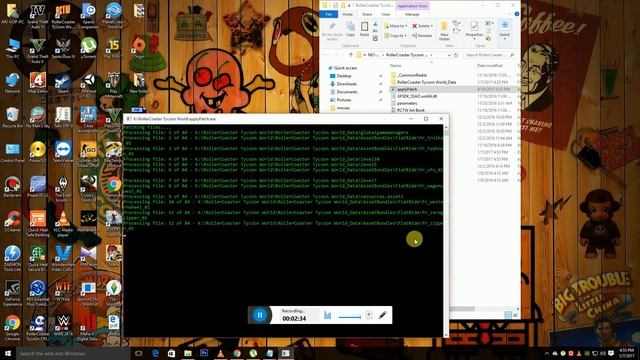
Task: Open VLC media player desktop shortcut
Action: (63, 224)
